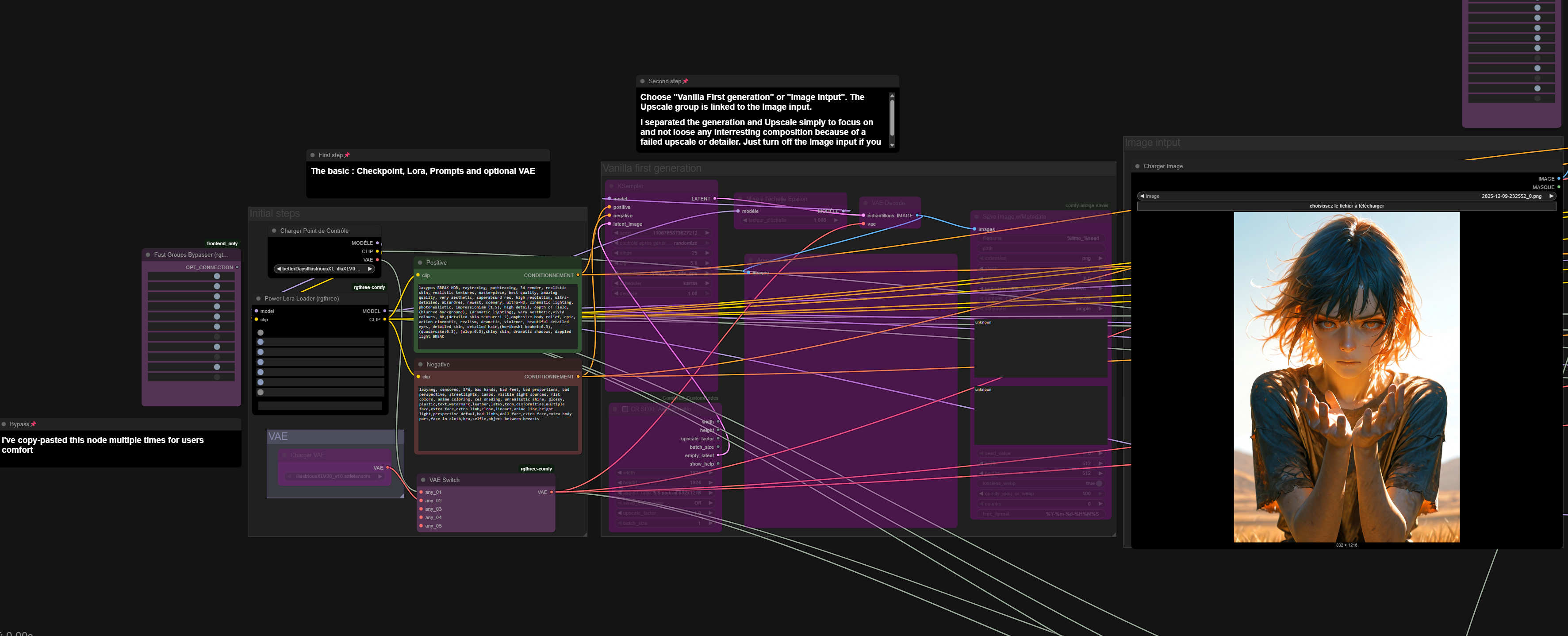Click choisissez le fichier à télécharger button
This screenshot has width=1568, height=636.
click(x=1346, y=206)
